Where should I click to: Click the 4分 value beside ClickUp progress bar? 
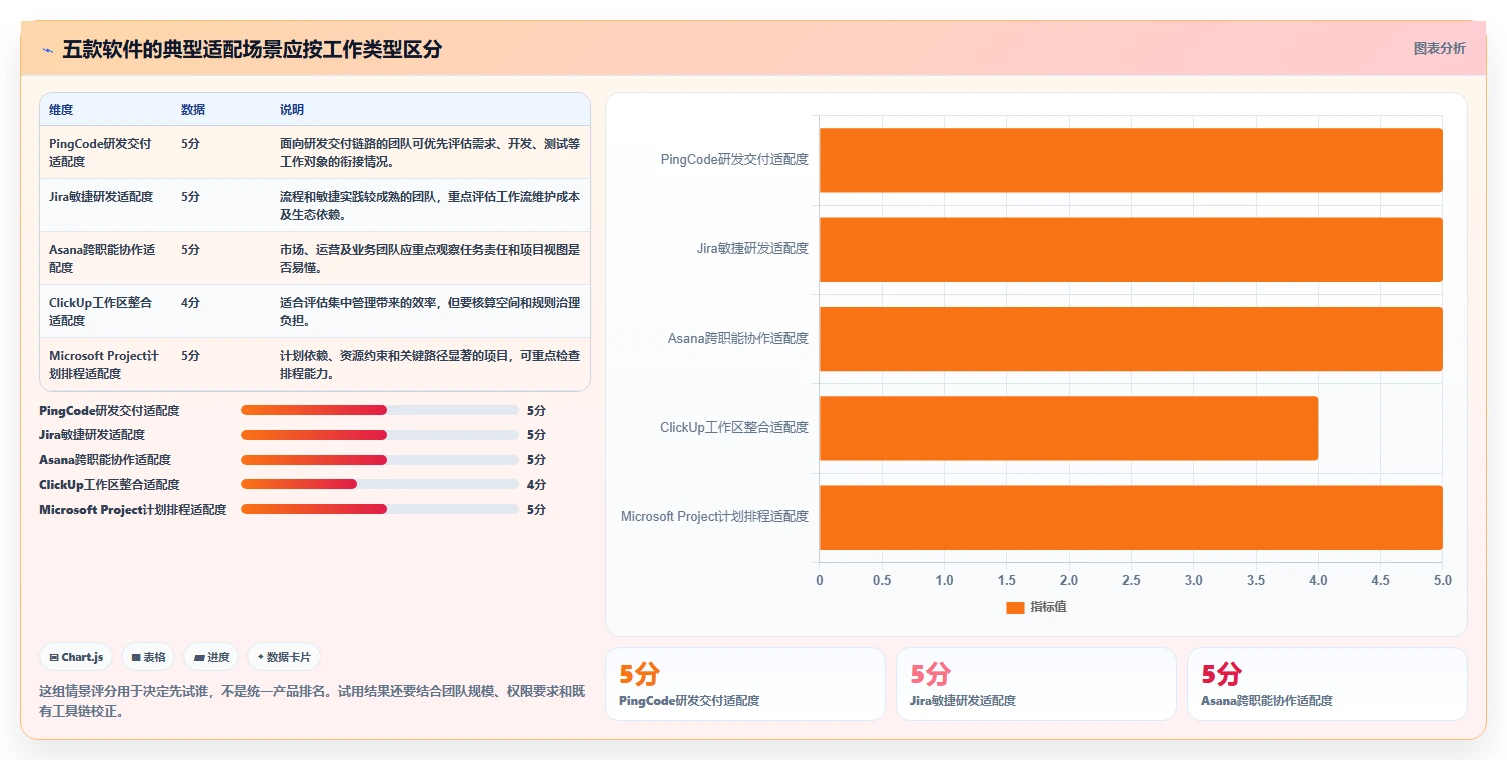pyautogui.click(x=536, y=484)
